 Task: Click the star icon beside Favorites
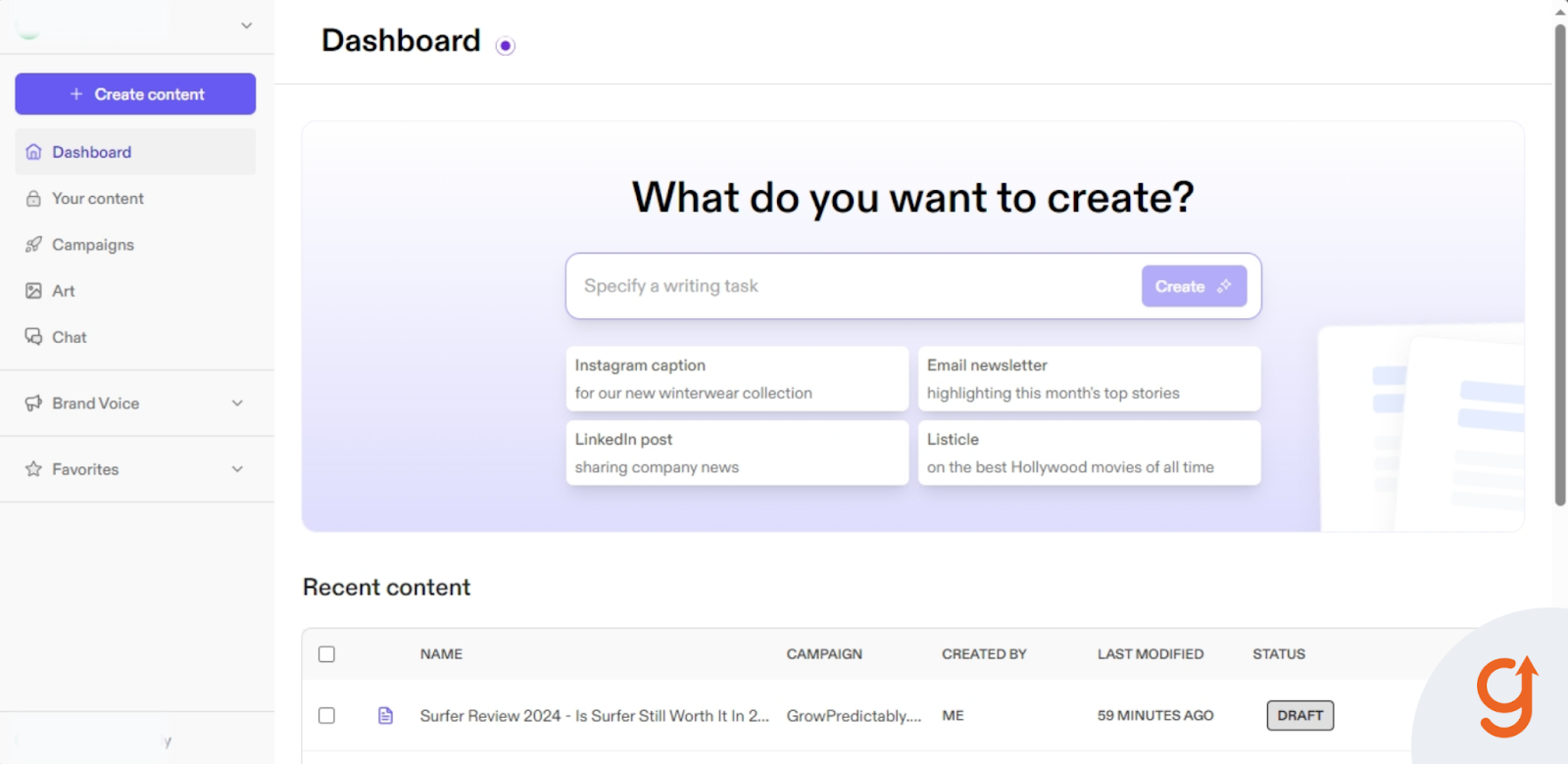point(33,469)
